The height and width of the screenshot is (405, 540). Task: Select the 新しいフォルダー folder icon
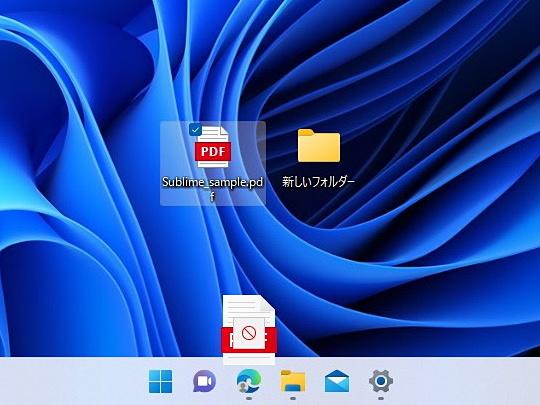point(319,146)
